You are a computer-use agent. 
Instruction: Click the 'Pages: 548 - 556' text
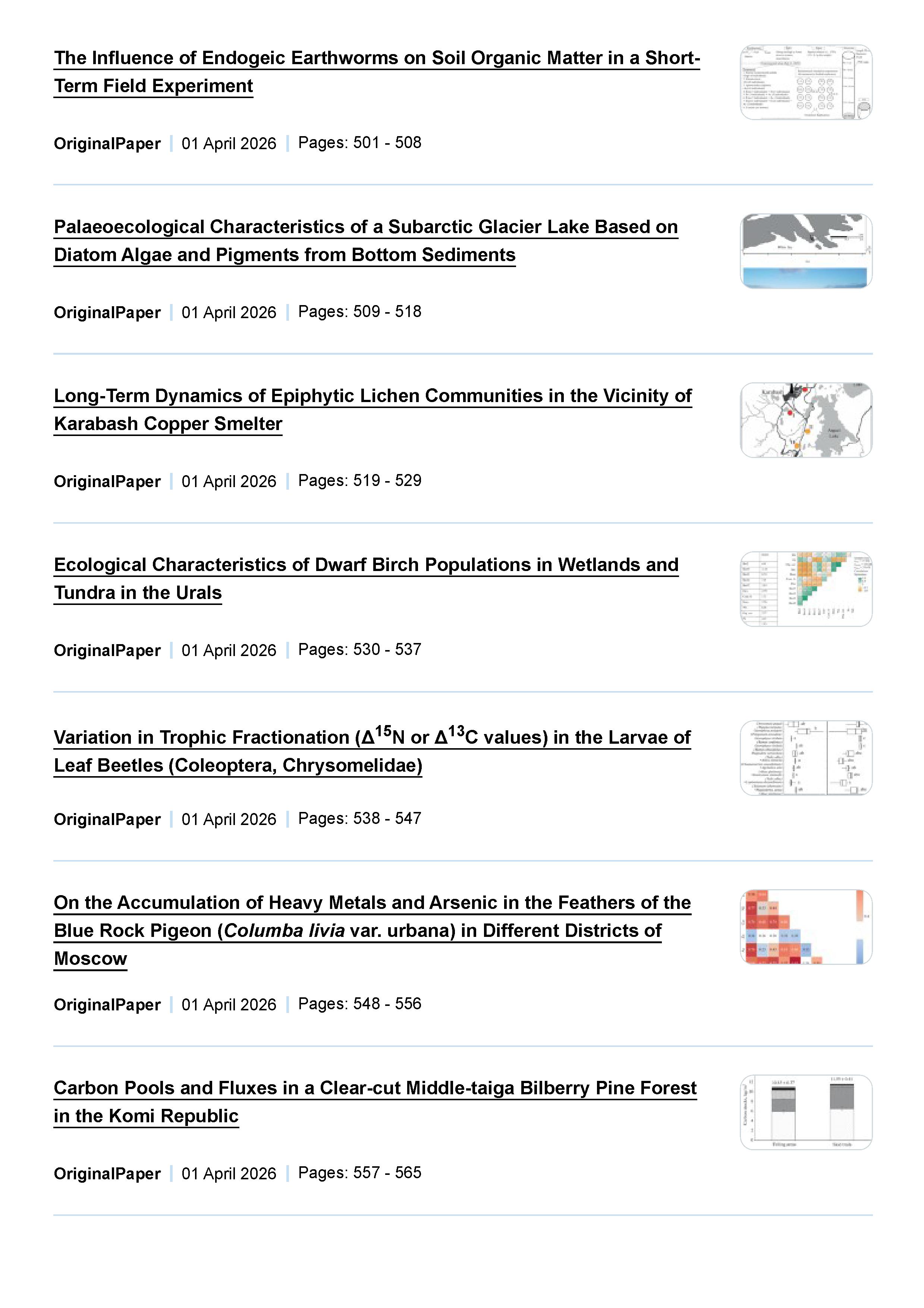point(359,1003)
